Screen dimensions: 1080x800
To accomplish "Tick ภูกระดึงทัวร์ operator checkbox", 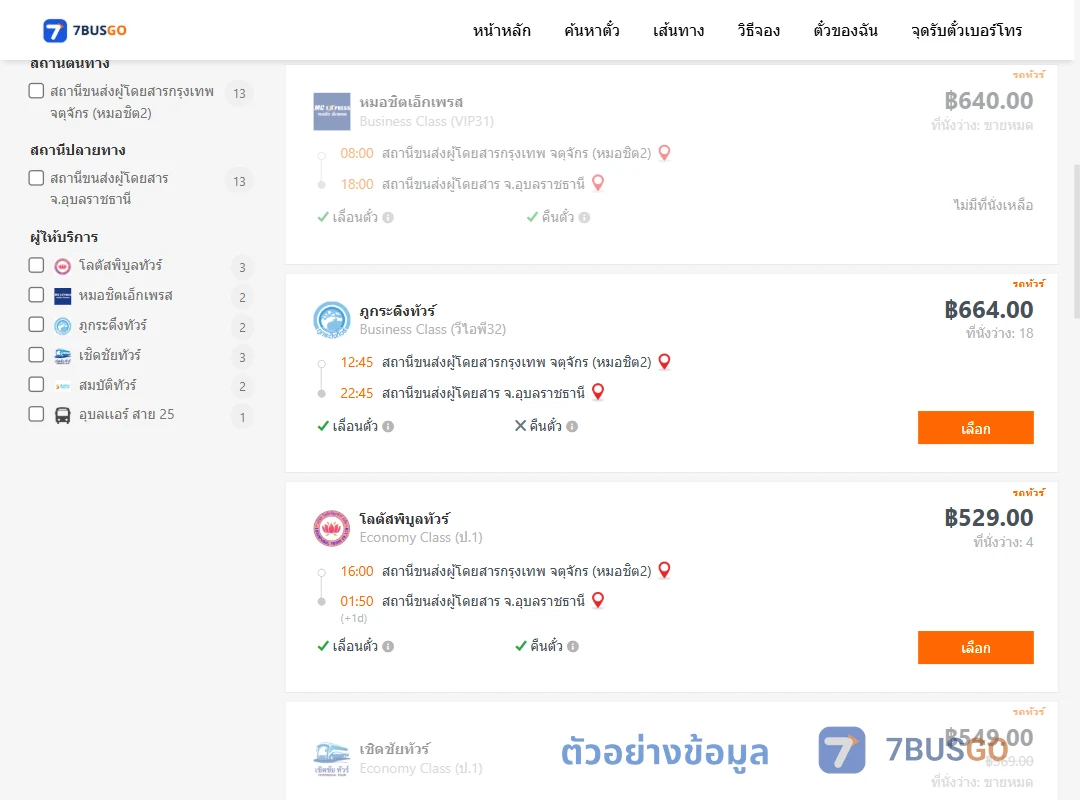I will pos(37,325).
